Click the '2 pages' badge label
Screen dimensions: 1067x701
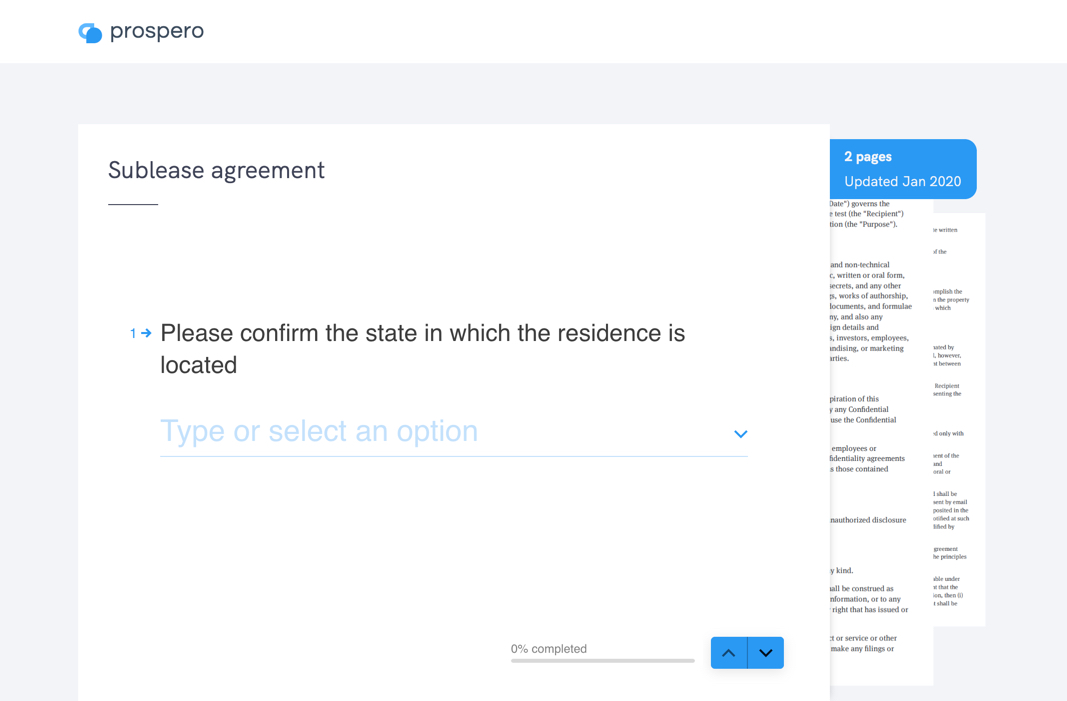[868, 156]
